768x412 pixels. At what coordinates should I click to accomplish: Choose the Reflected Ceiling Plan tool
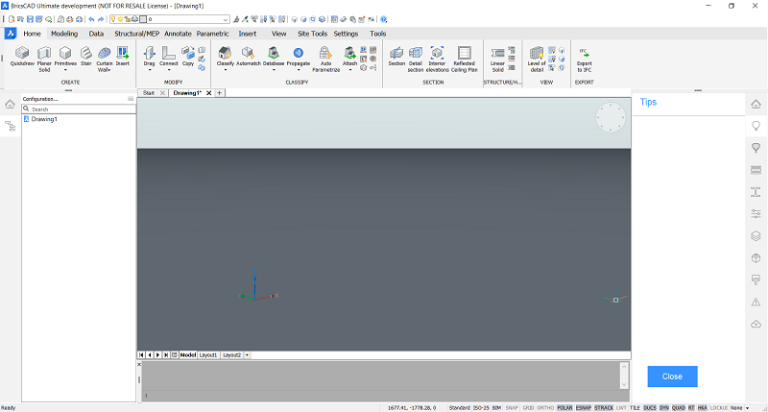[465, 56]
